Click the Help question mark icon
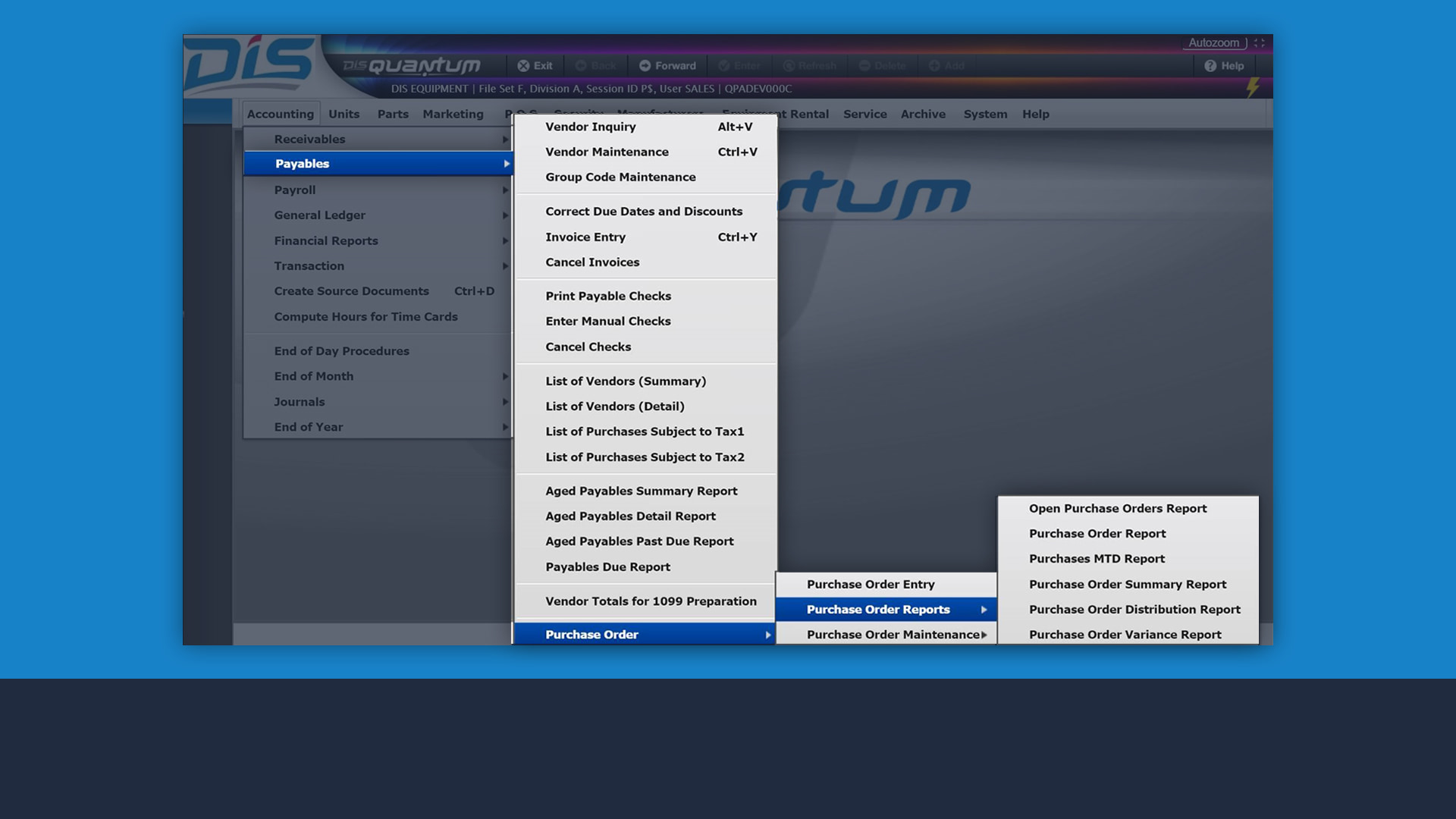 (1210, 66)
